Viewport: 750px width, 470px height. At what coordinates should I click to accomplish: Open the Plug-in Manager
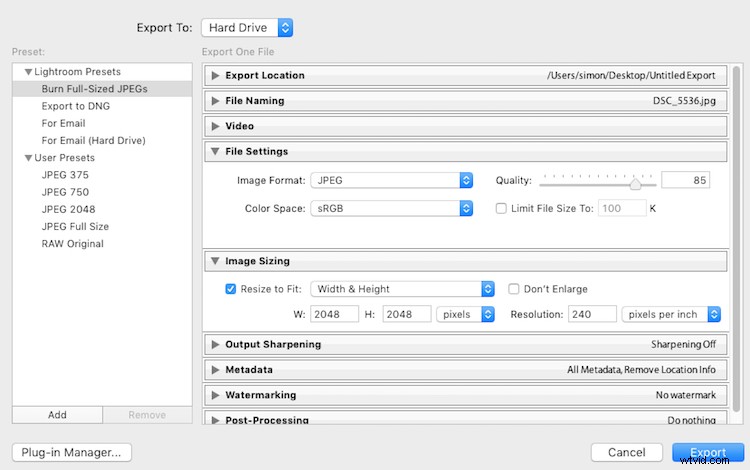pos(72,452)
